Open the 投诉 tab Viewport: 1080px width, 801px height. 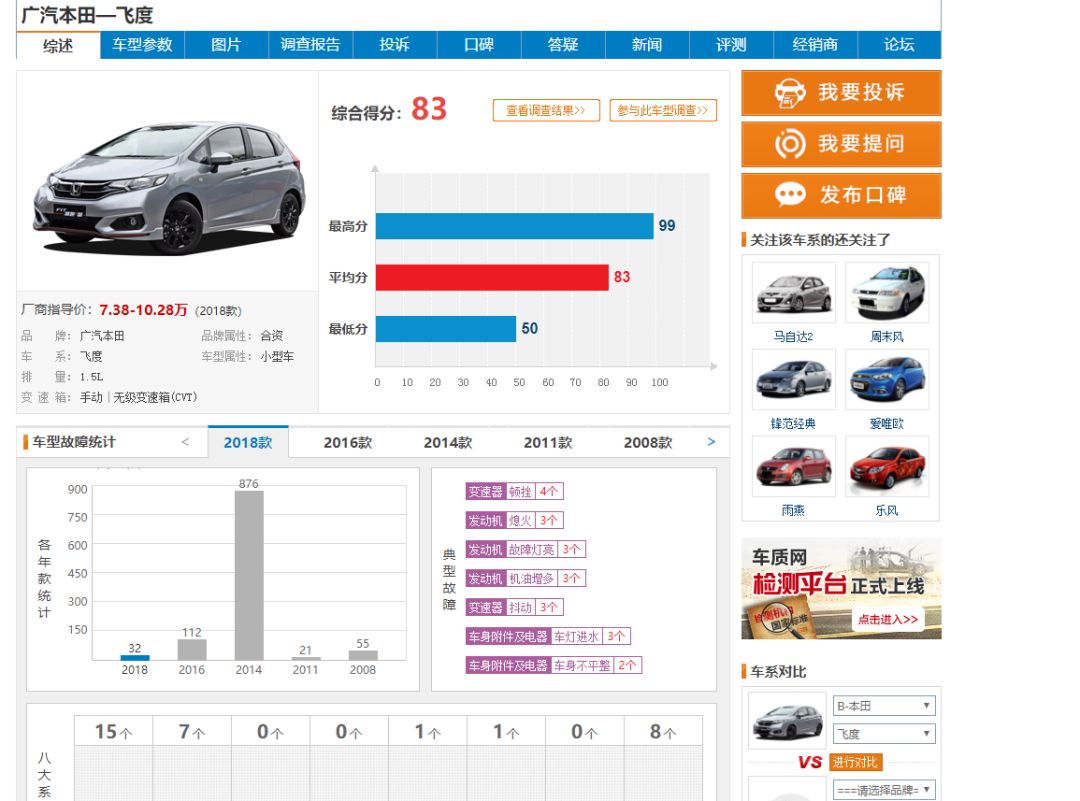pyautogui.click(x=395, y=45)
